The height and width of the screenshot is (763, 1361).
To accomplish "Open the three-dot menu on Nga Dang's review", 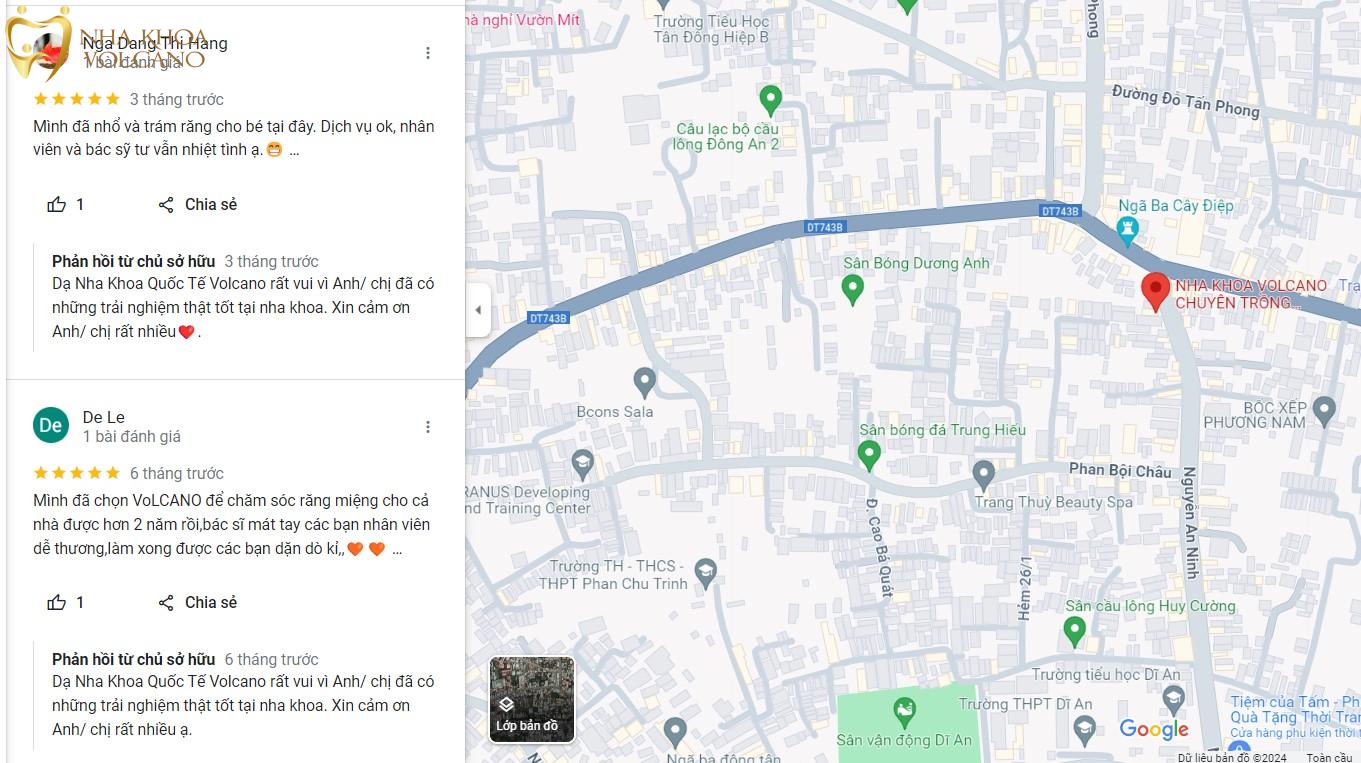I will point(428,53).
